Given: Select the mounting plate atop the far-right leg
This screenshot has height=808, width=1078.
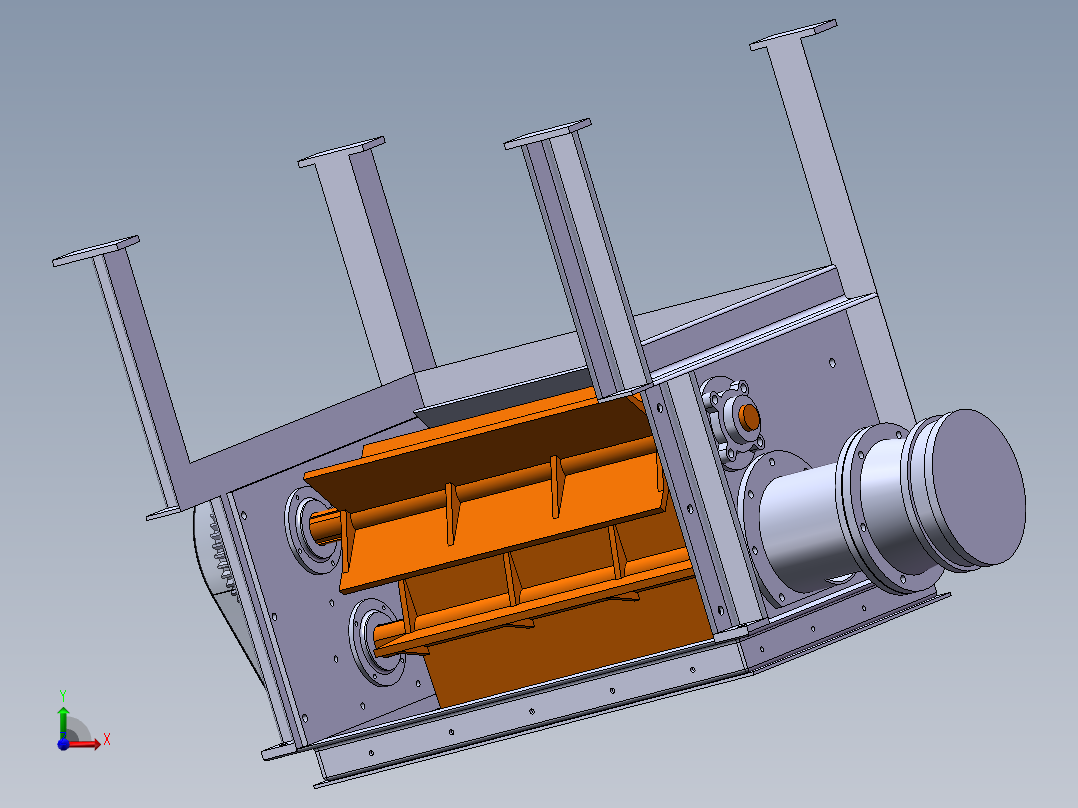Looking at the screenshot, I should [x=793, y=35].
